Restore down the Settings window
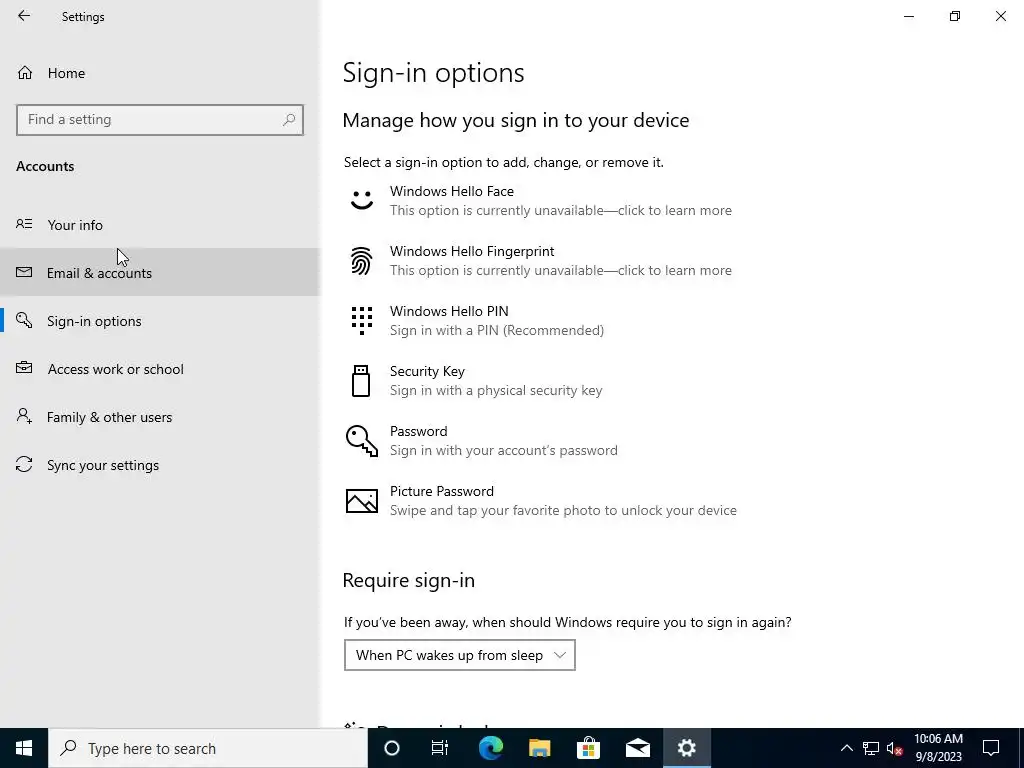Image resolution: width=1024 pixels, height=768 pixels. (955, 16)
